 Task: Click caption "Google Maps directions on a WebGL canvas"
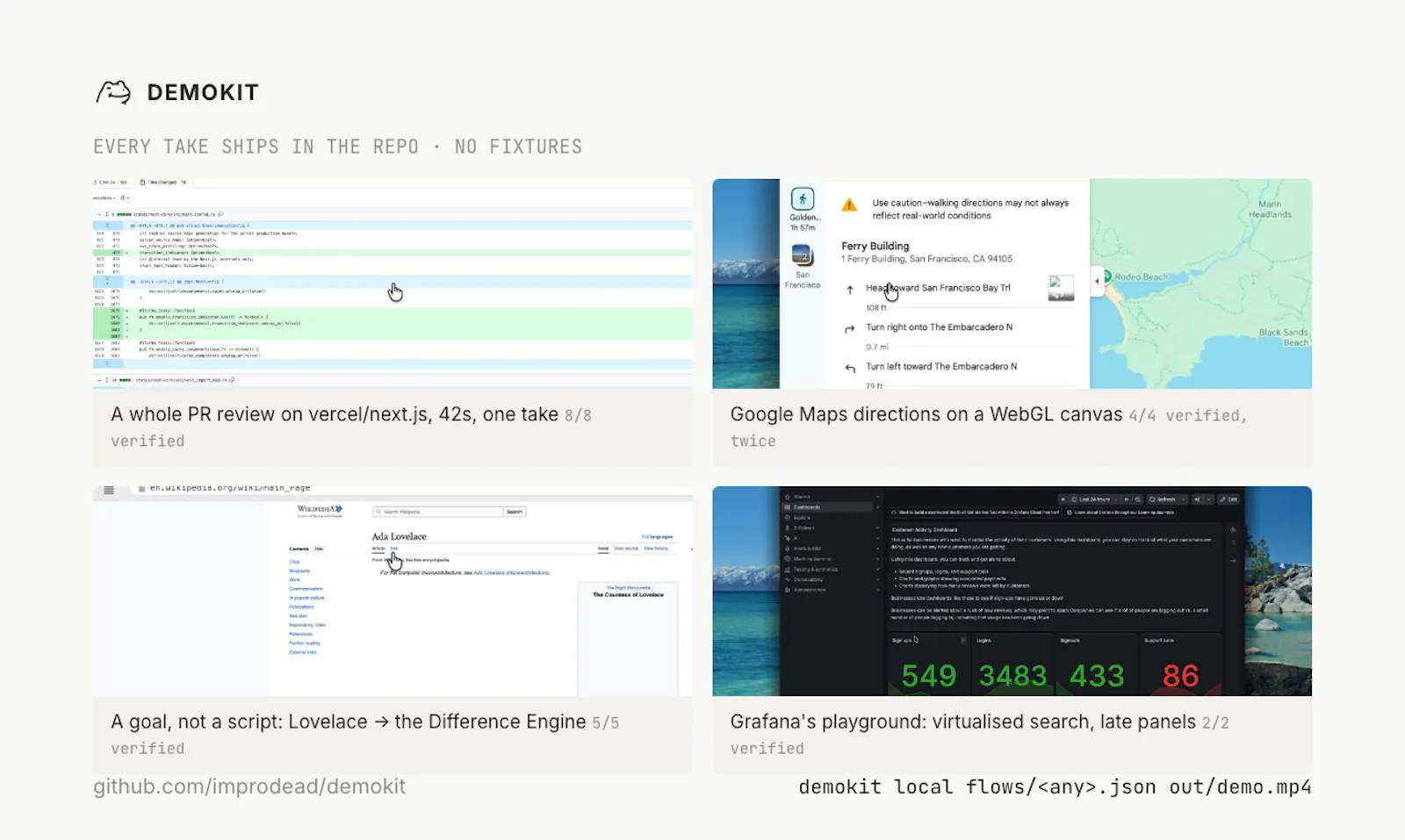tap(926, 414)
